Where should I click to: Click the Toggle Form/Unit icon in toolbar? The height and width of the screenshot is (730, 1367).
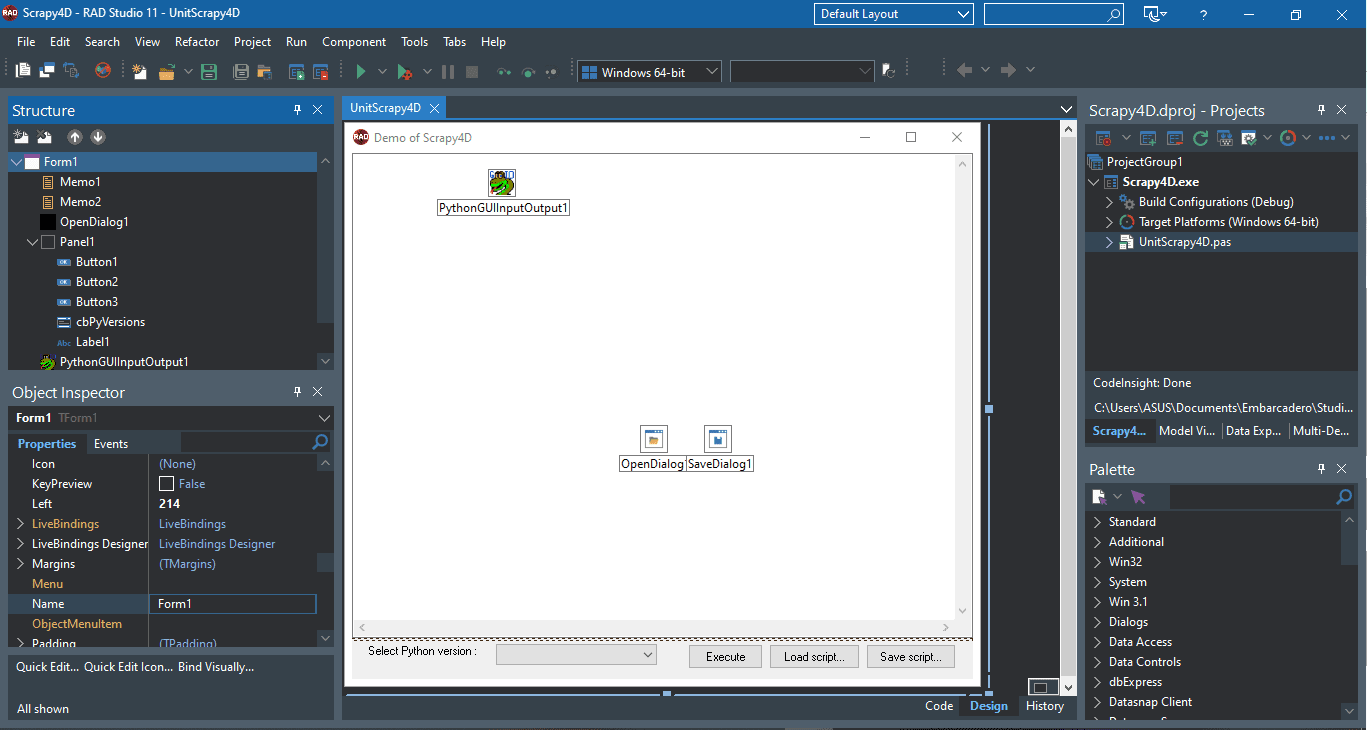tap(71, 71)
